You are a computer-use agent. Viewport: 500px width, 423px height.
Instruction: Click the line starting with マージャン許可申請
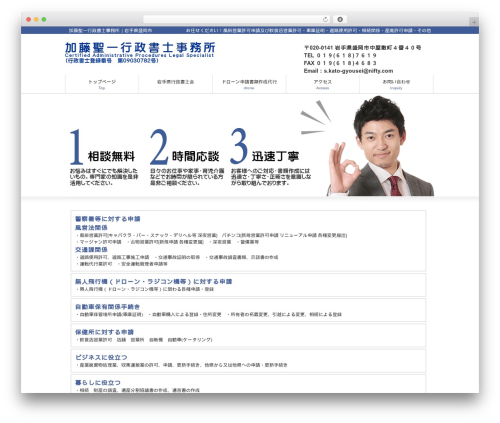coord(168,242)
